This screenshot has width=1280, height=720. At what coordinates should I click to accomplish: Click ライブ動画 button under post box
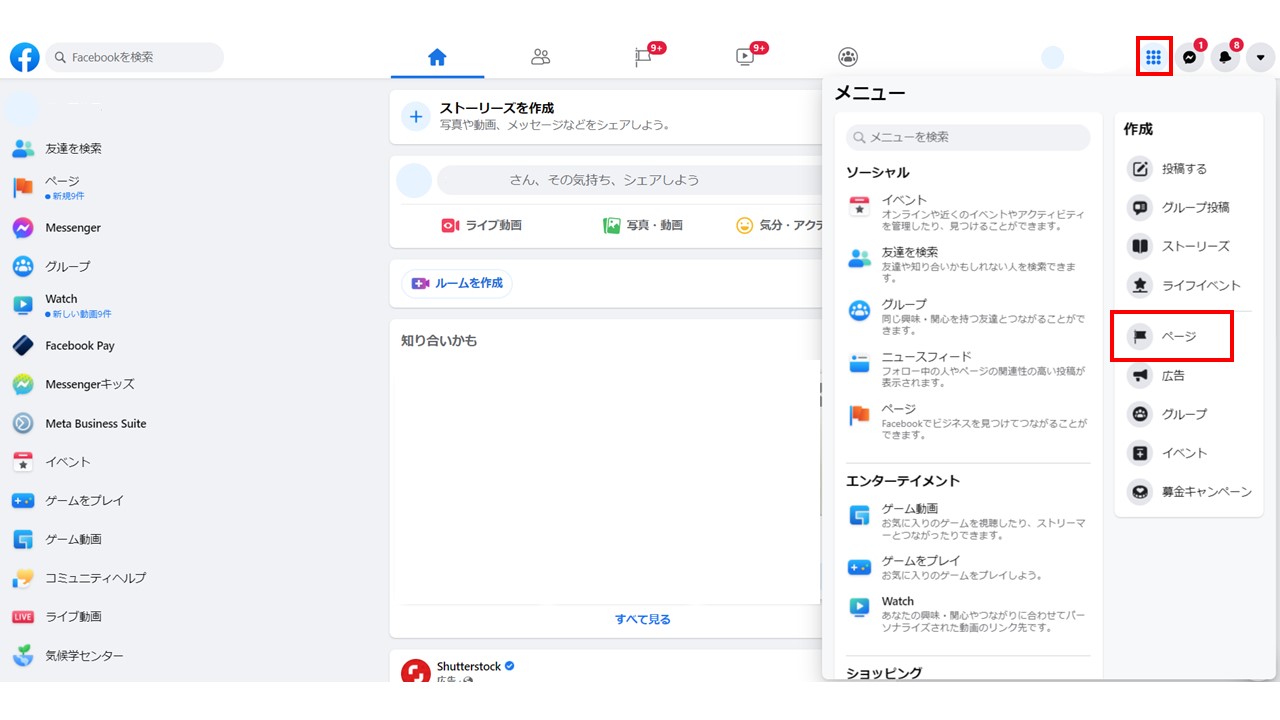tap(482, 225)
